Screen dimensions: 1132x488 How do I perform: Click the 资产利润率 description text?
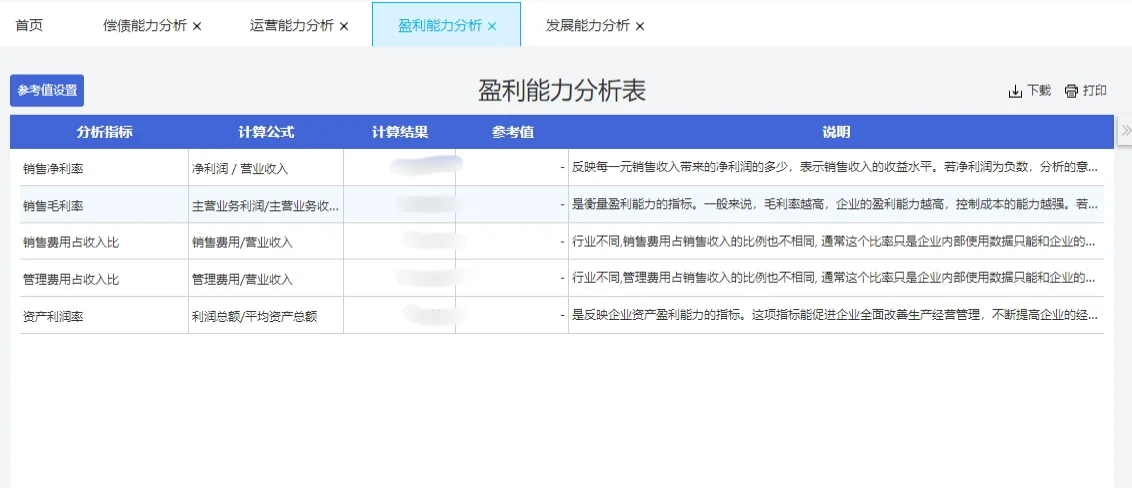[x=835, y=315]
